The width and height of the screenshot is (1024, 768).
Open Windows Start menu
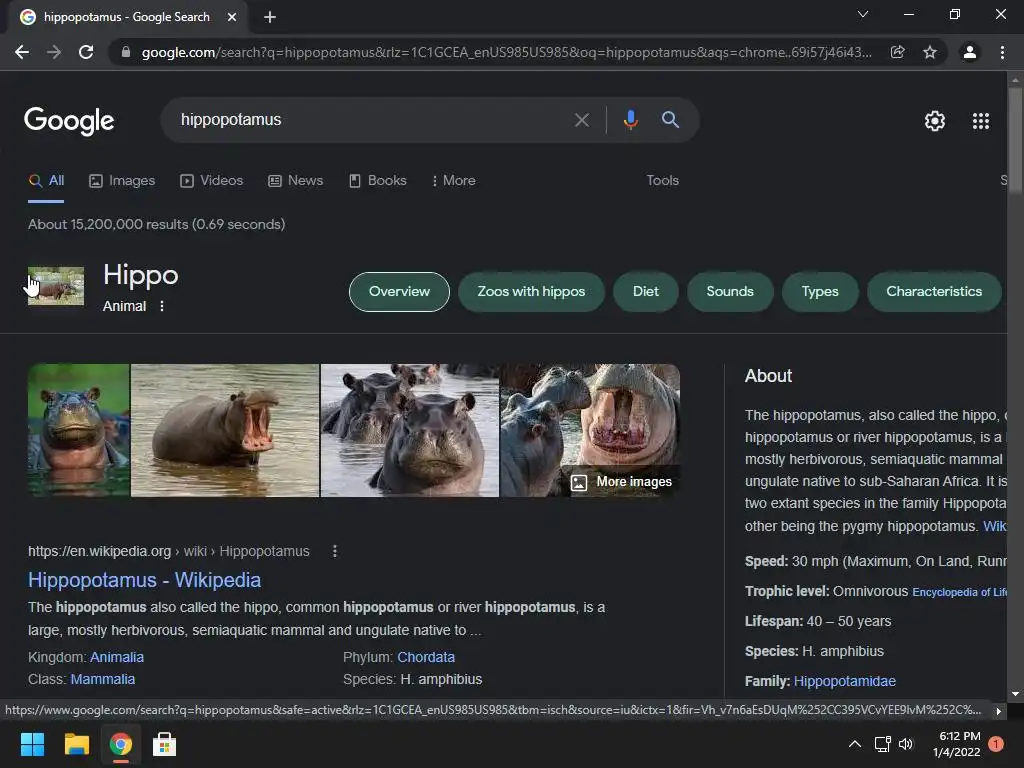tap(32, 744)
